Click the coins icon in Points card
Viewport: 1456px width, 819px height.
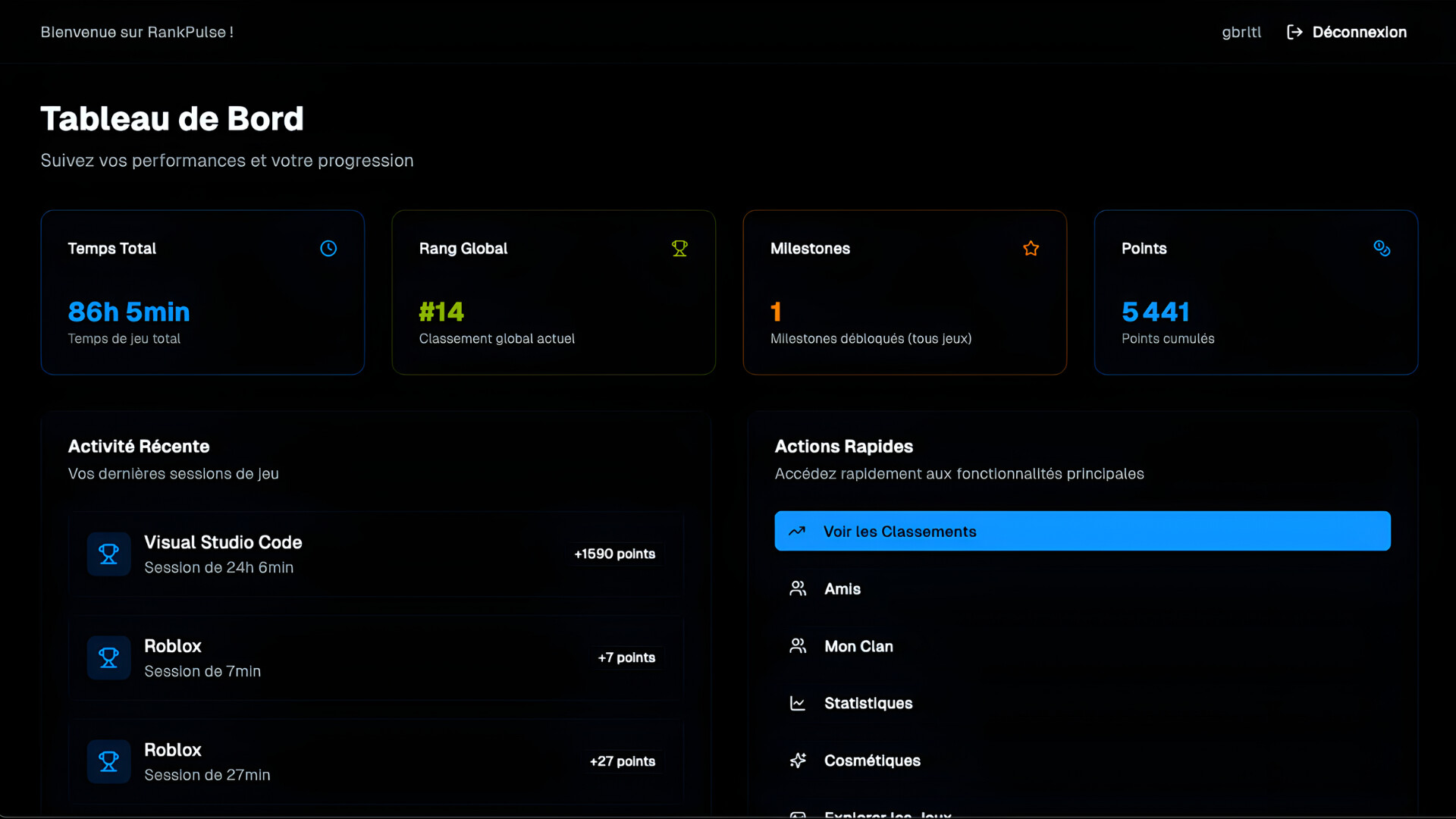pos(1382,249)
